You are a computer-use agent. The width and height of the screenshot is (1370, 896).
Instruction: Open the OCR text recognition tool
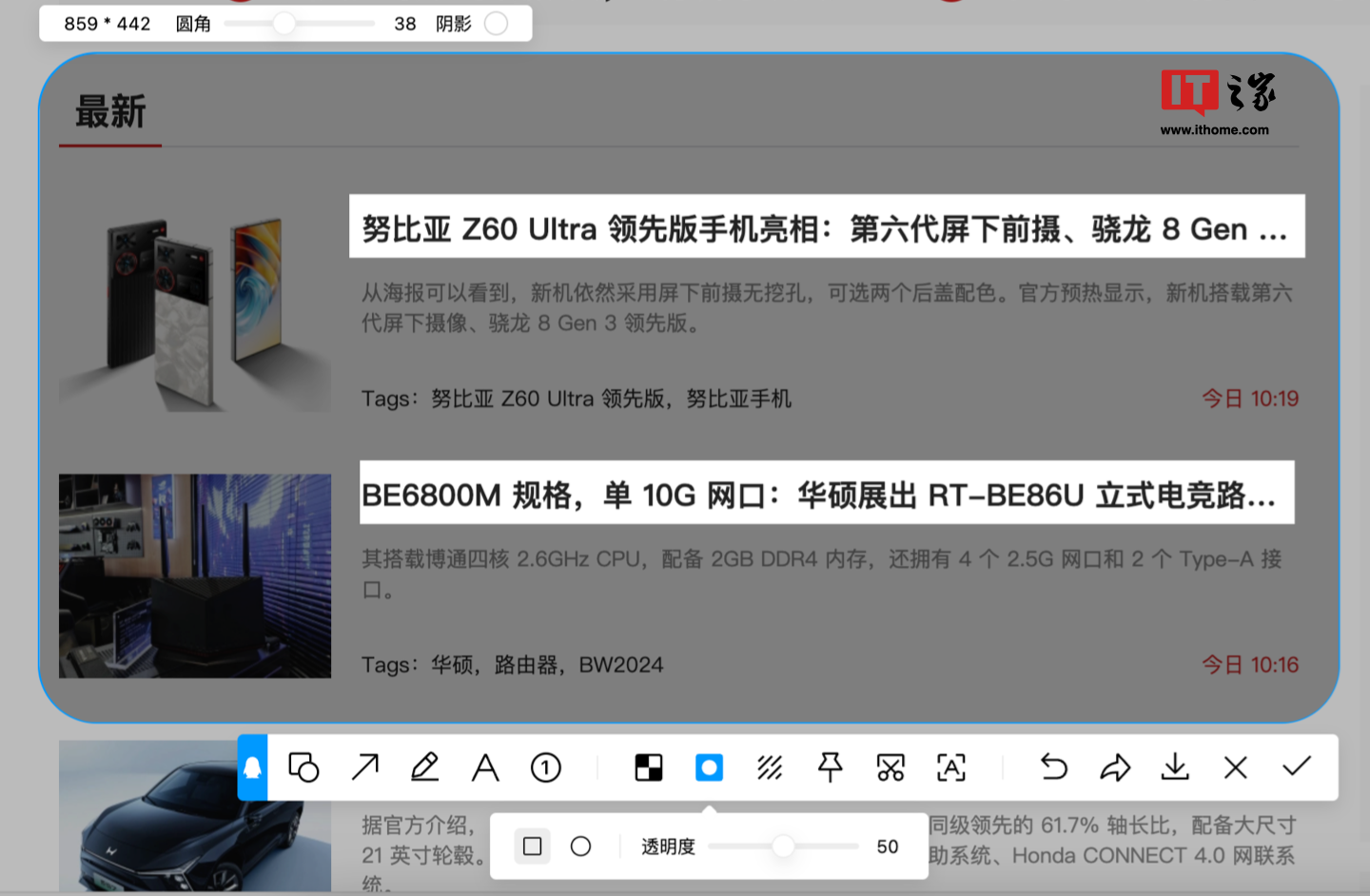pos(950,768)
